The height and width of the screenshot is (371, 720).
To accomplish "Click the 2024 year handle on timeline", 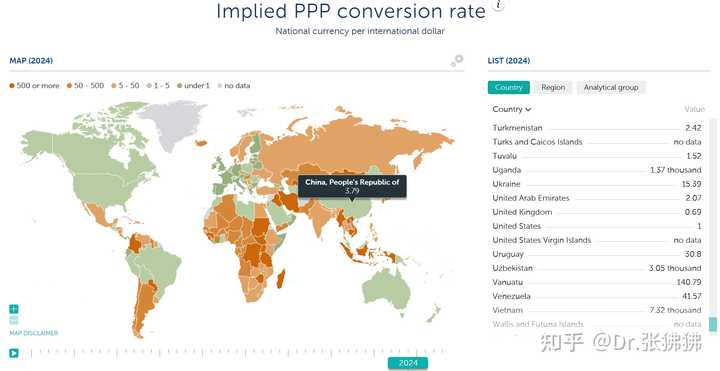I will [408, 363].
